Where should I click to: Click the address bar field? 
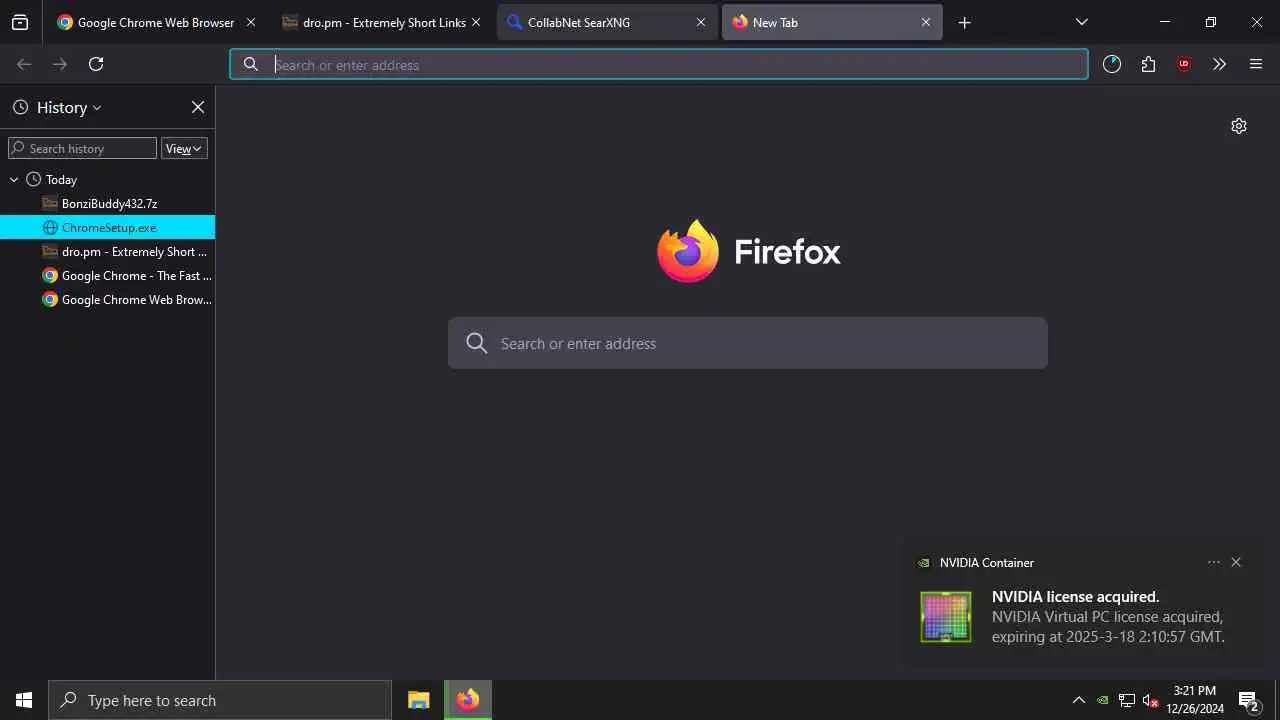tap(659, 64)
